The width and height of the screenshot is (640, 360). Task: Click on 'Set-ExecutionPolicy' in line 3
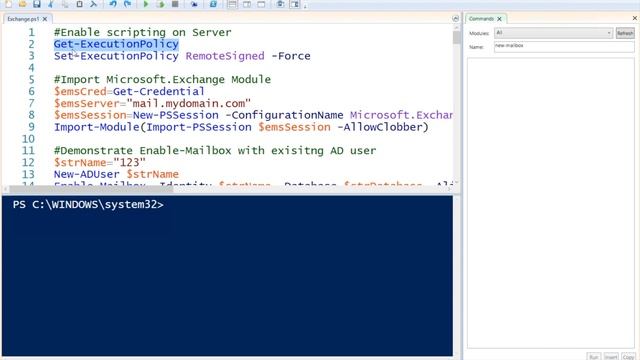pyautogui.click(x=116, y=56)
